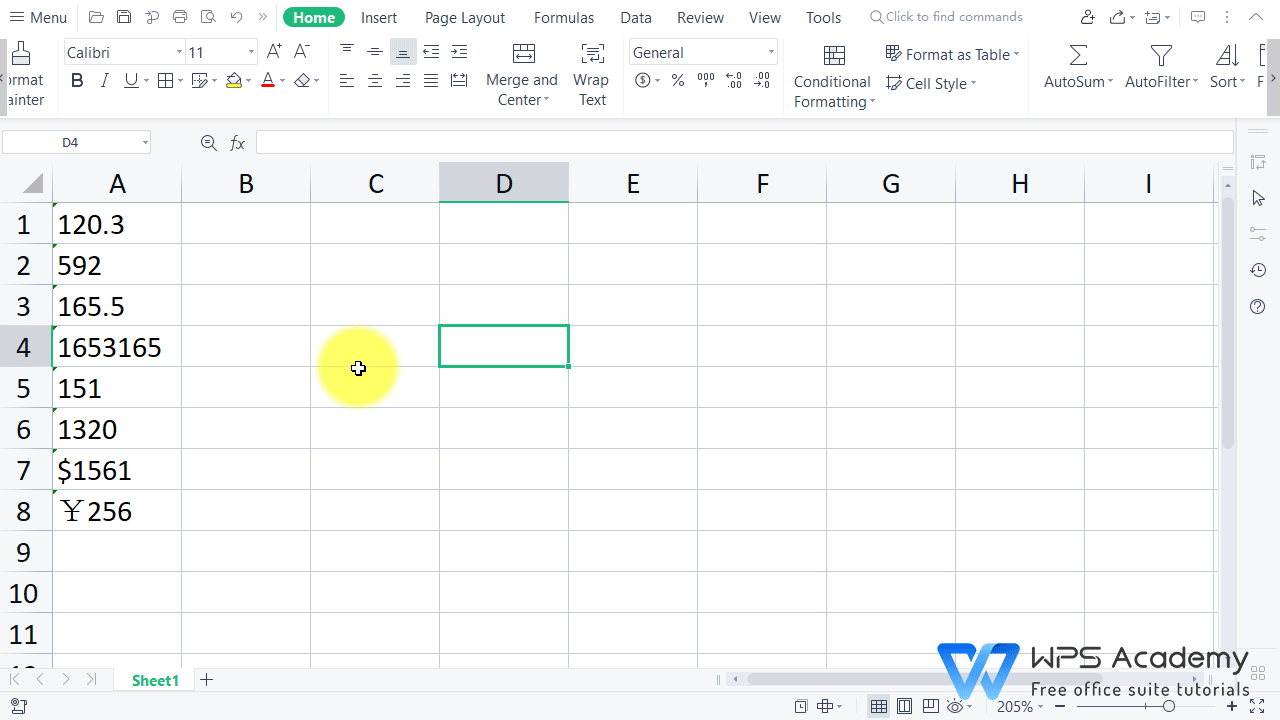Click the Sort button
The width and height of the screenshot is (1280, 720).
1227,66
